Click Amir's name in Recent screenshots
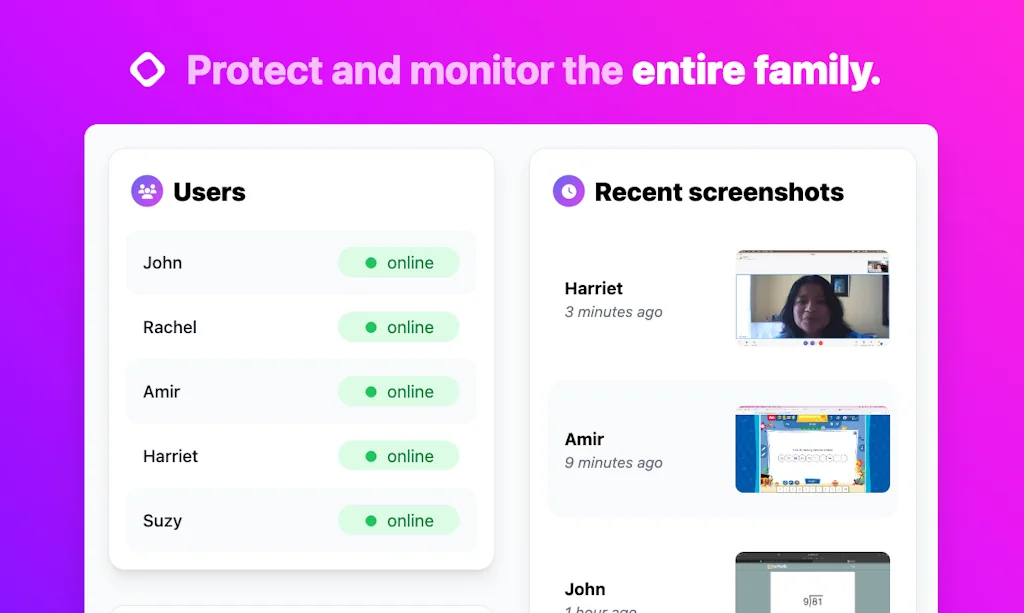Image resolution: width=1024 pixels, height=613 pixels. [x=585, y=439]
